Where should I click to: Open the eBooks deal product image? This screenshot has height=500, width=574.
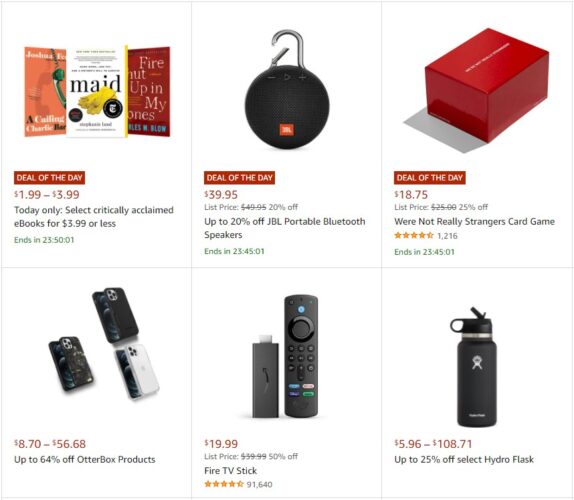97,92
